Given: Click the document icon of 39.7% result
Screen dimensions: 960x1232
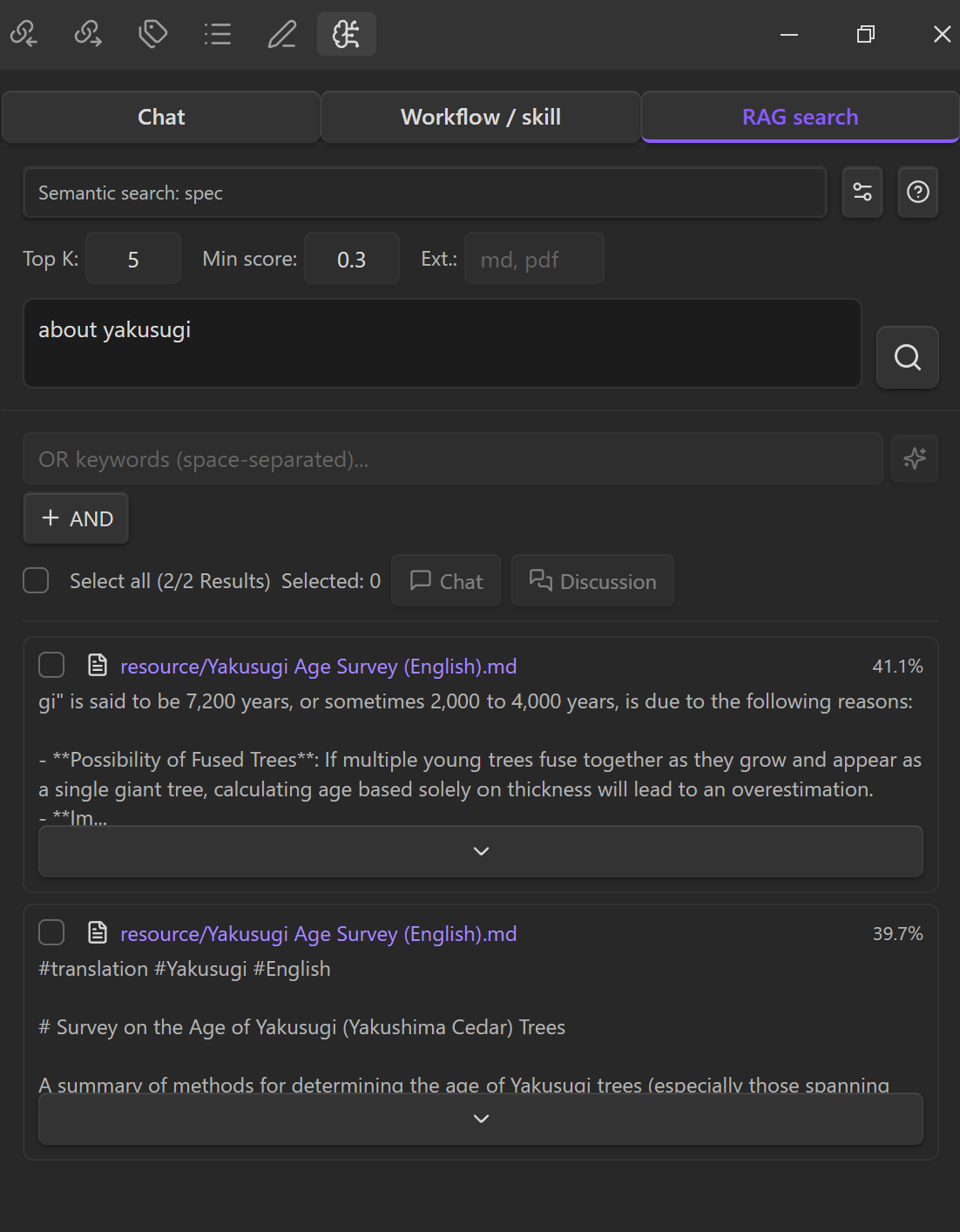Looking at the screenshot, I should [x=98, y=933].
